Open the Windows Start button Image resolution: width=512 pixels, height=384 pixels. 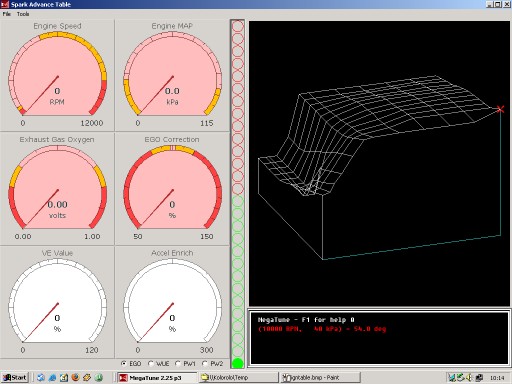15,377
